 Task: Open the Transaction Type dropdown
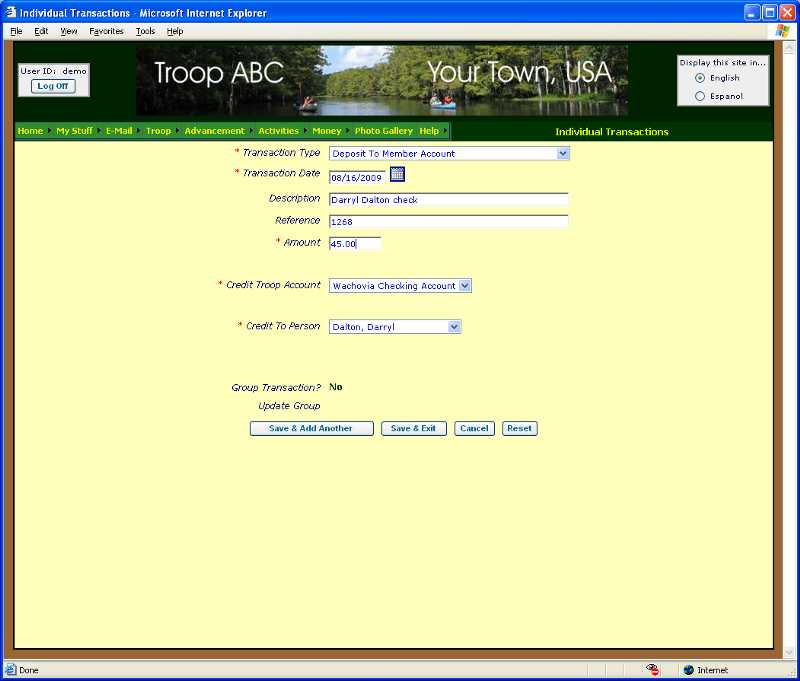click(449, 154)
